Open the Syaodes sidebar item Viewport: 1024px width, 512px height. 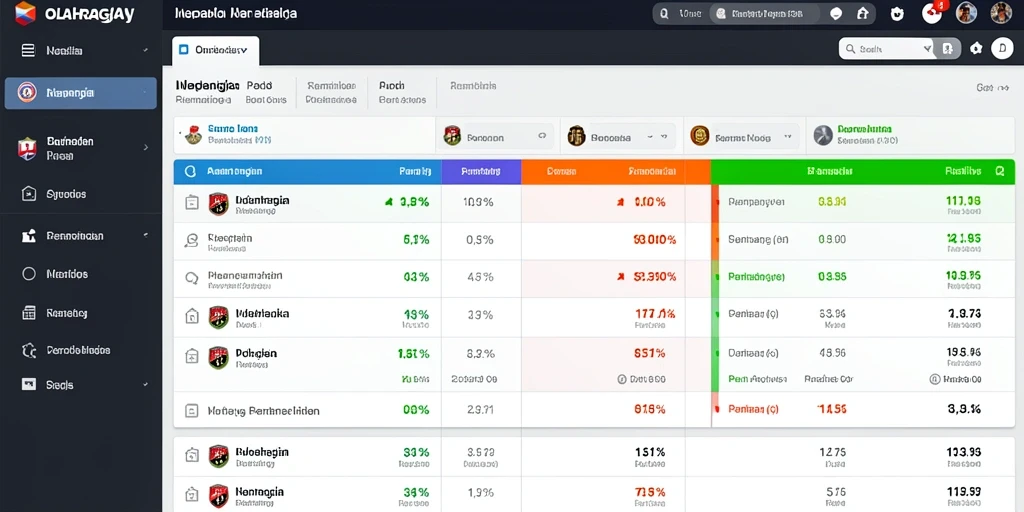click(x=66, y=194)
